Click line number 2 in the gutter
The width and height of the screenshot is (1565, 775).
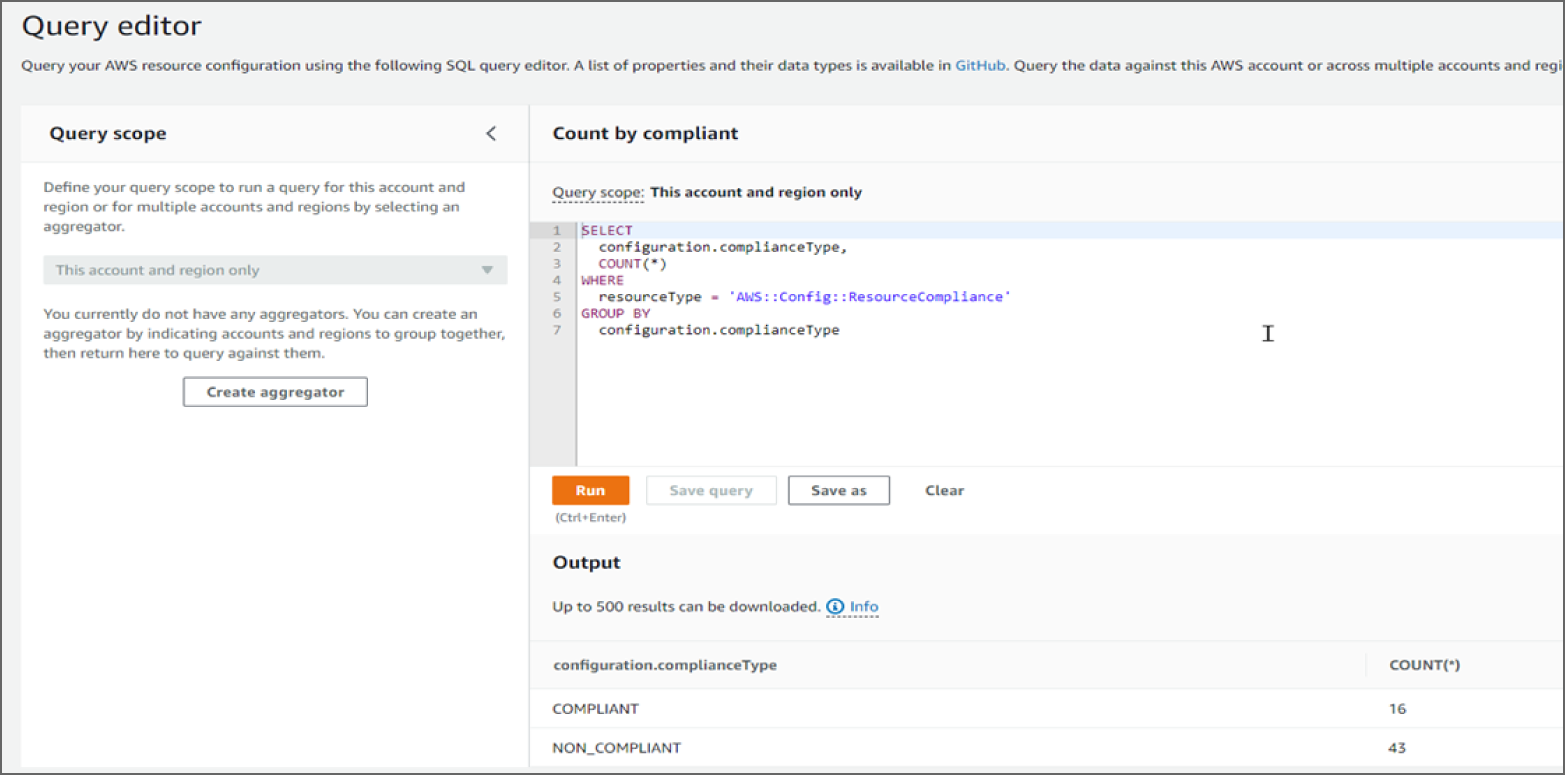(x=557, y=247)
